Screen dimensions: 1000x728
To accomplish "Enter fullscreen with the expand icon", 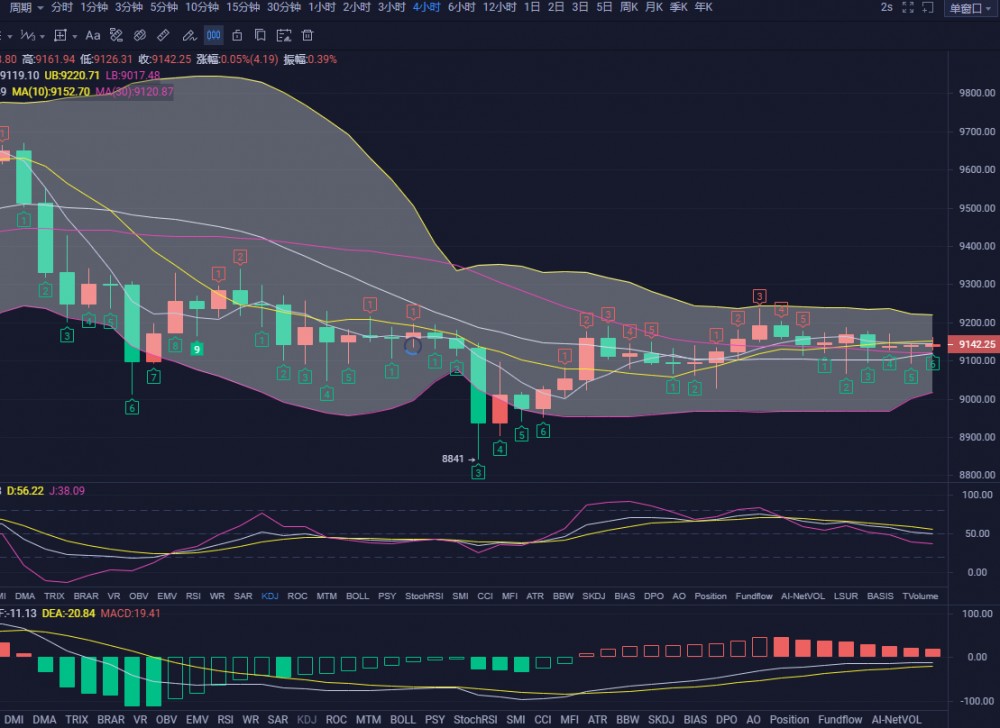I will tap(907, 7).
